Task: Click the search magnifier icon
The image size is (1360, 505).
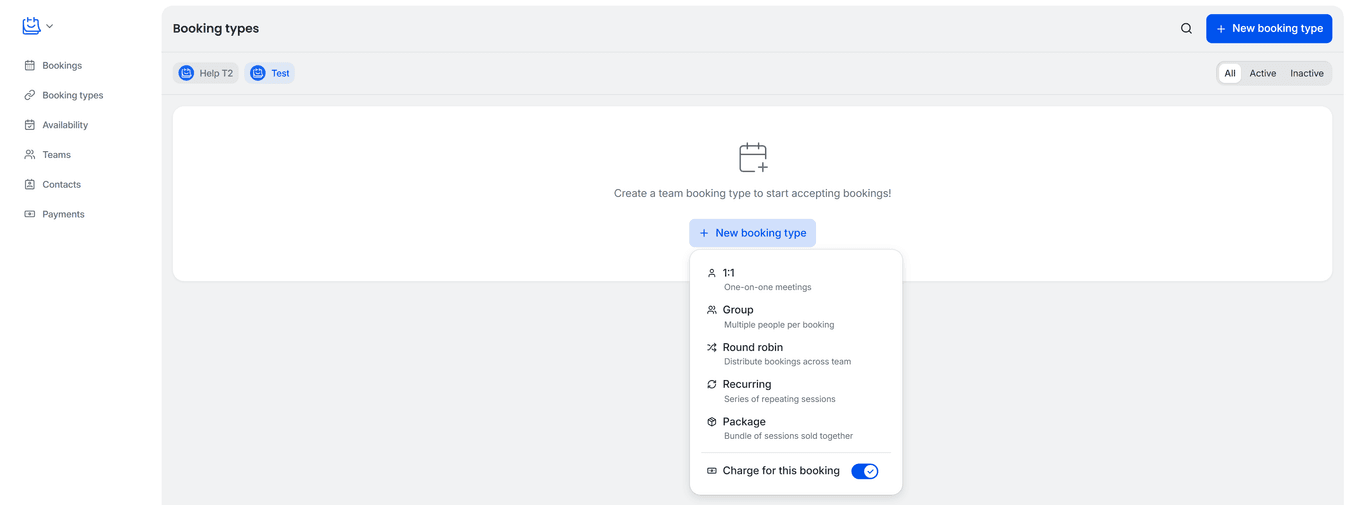Action: [1186, 29]
